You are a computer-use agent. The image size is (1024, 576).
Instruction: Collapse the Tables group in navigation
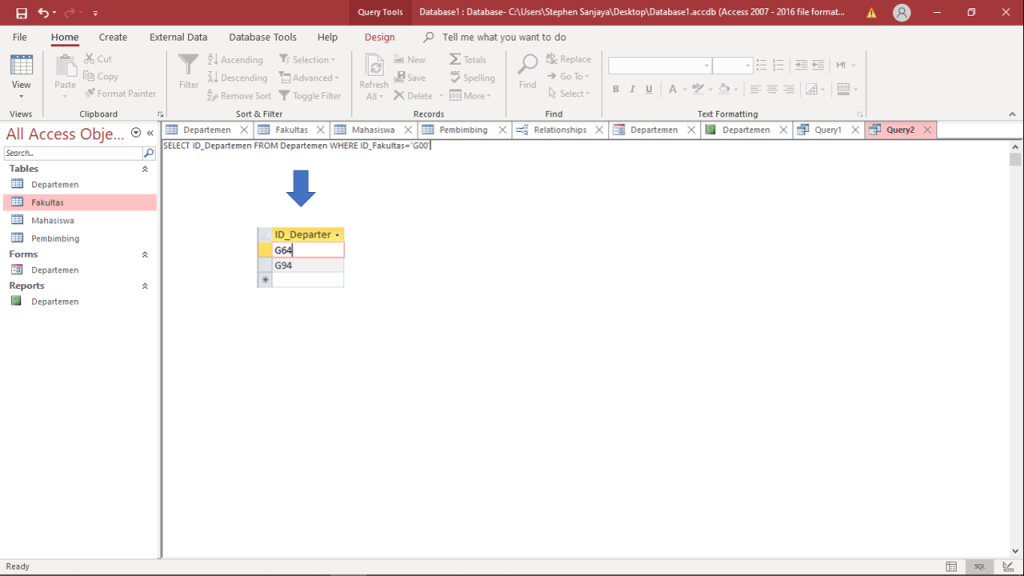(x=145, y=169)
